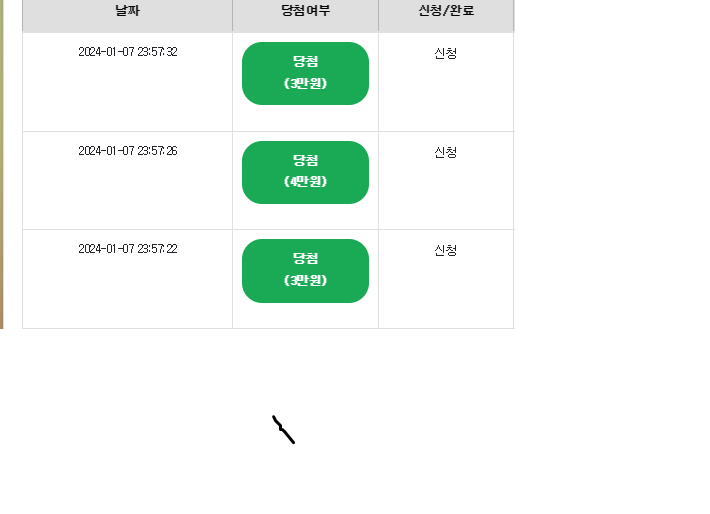The width and height of the screenshot is (710, 514).
Task: Click the (3만원) amount in the 23:57:22 badge
Action: pos(305,280)
